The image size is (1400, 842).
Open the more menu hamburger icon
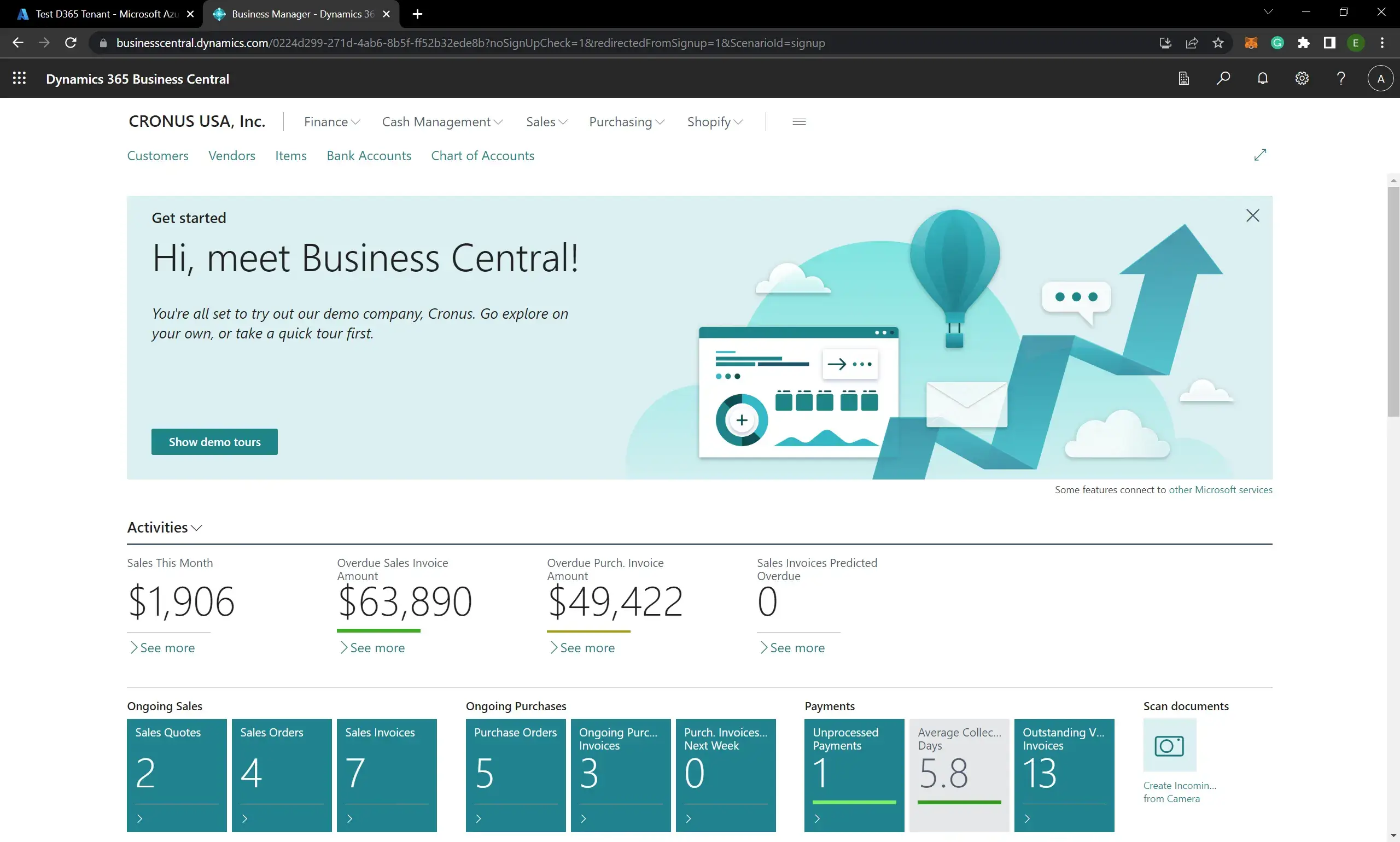(799, 121)
